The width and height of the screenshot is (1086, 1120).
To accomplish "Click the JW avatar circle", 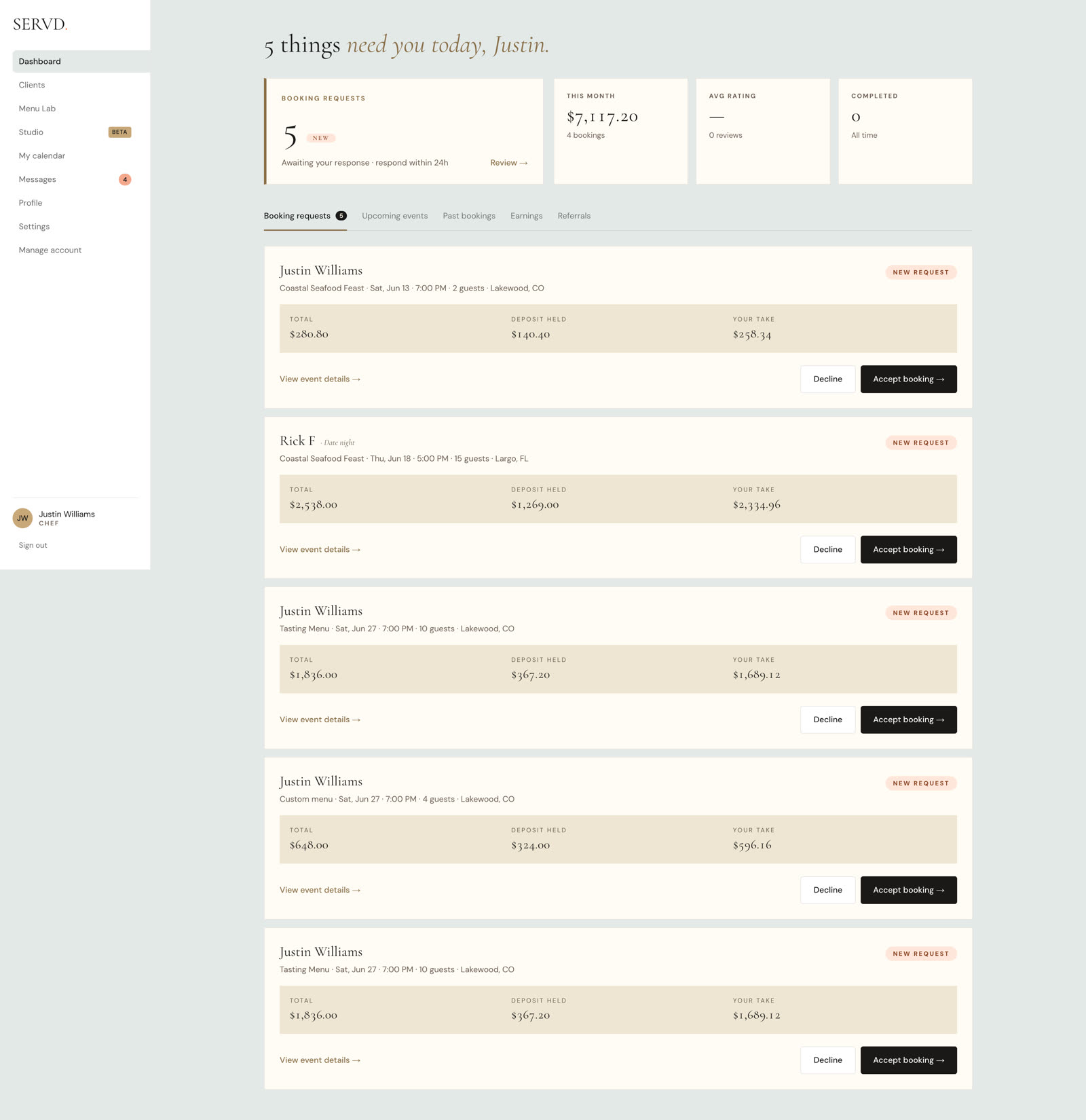I will click(22, 518).
